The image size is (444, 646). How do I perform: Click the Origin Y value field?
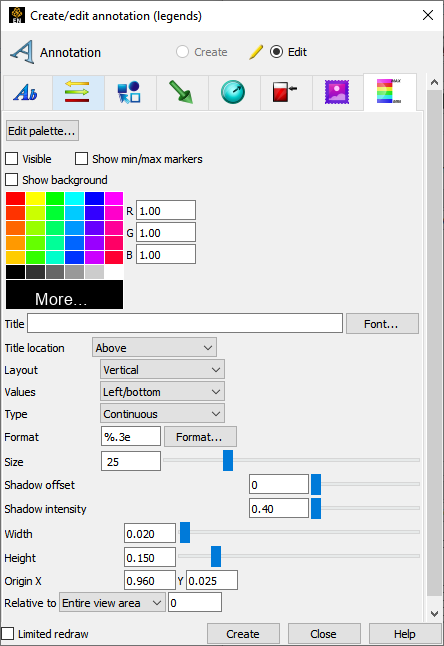click(212, 580)
